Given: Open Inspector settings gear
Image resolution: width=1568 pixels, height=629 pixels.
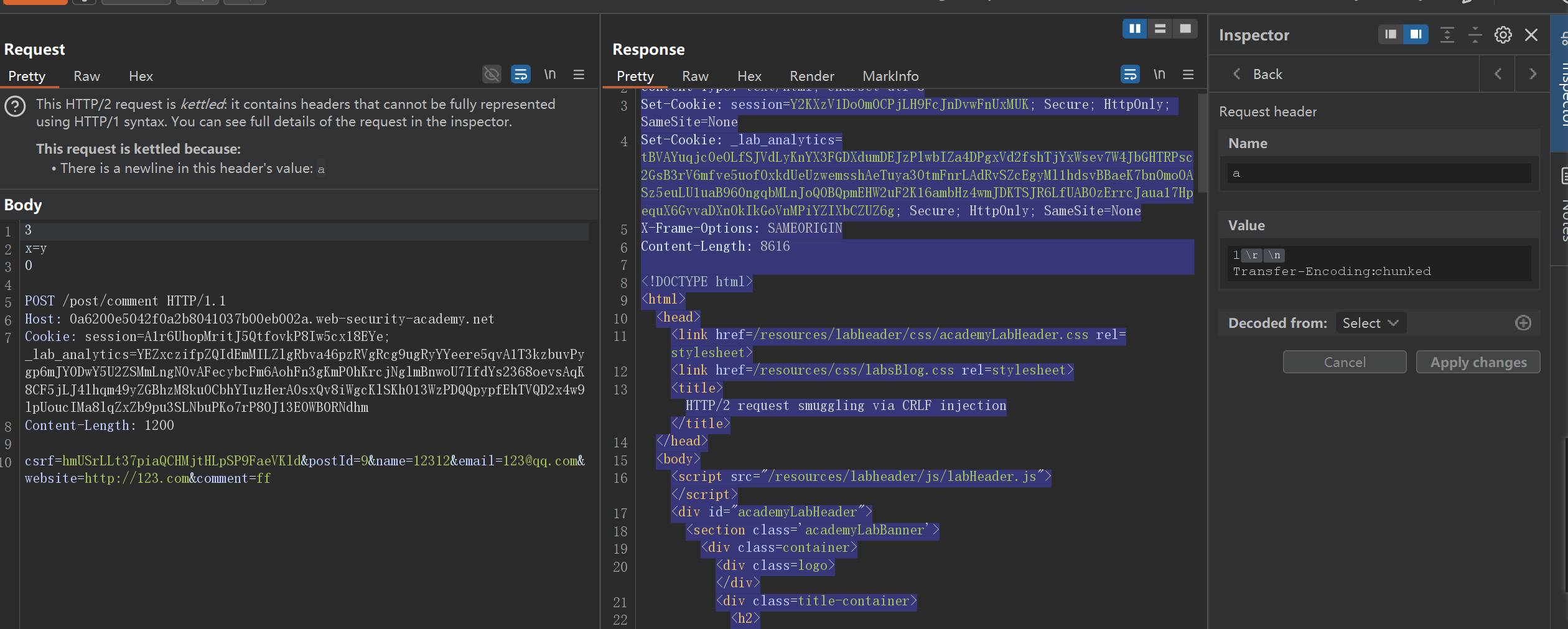Looking at the screenshot, I should (x=1503, y=35).
